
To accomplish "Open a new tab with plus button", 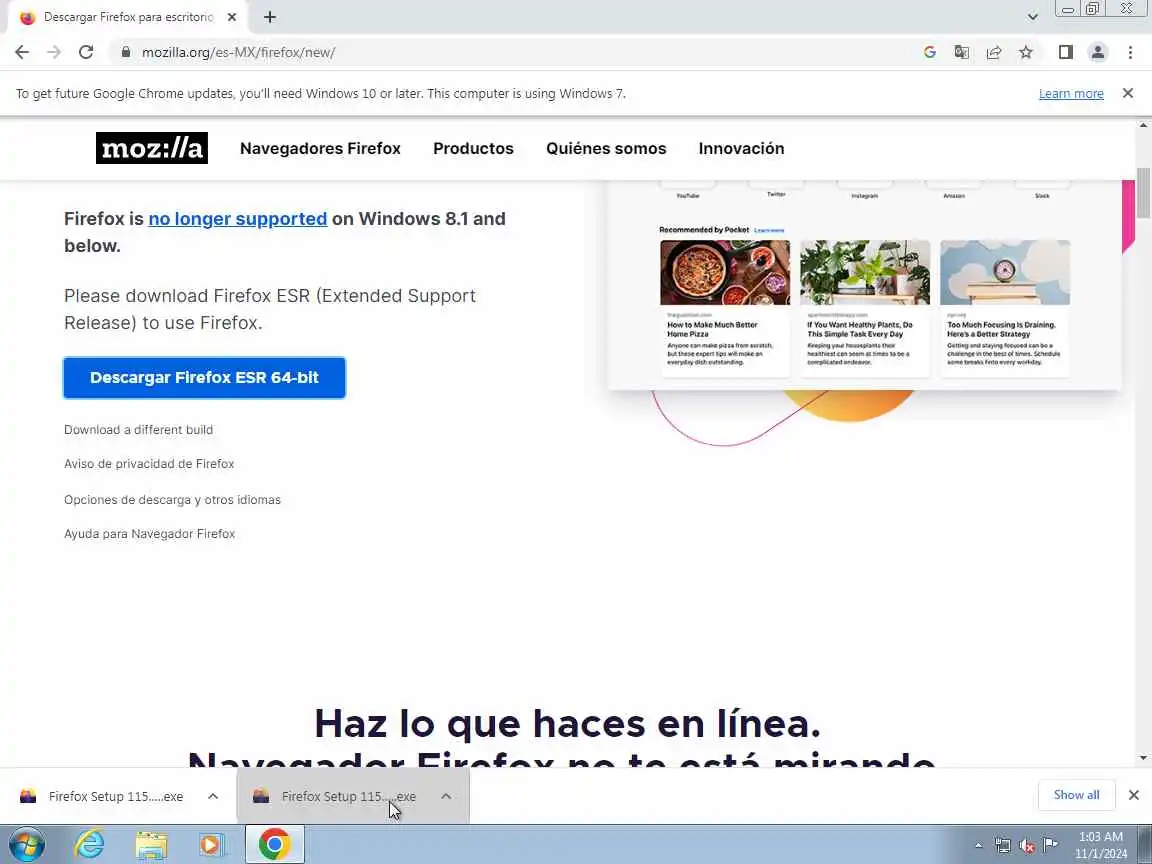I will pos(270,17).
